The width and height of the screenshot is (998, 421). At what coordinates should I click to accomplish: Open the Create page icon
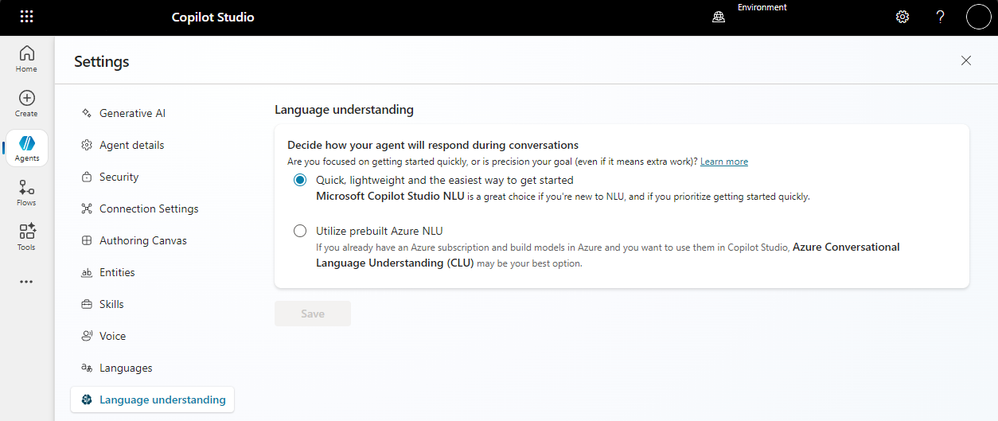click(x=27, y=103)
